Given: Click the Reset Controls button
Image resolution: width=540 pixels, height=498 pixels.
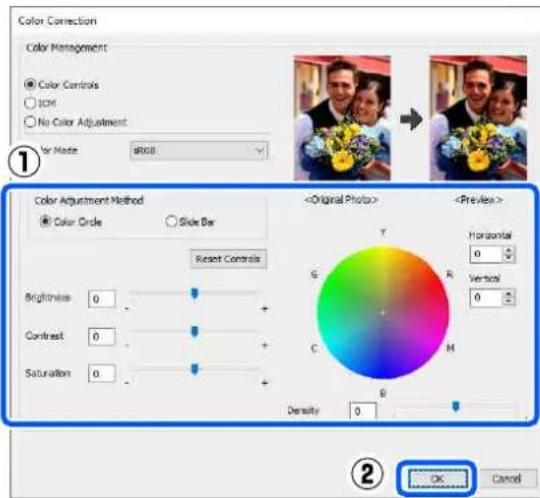Looking at the screenshot, I should (x=228, y=259).
